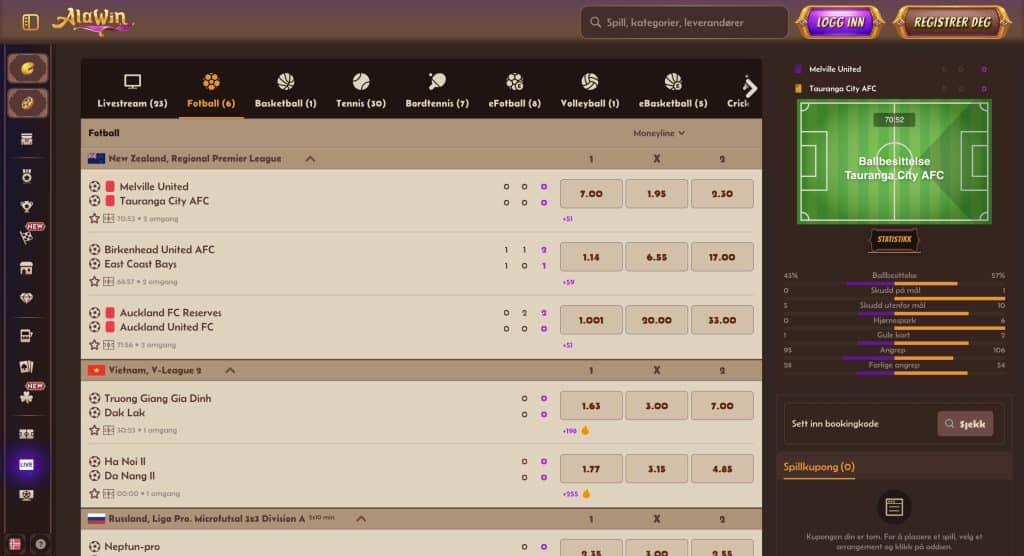Open the Melville United team name in the match list
The width and height of the screenshot is (1024, 556).
click(154, 186)
